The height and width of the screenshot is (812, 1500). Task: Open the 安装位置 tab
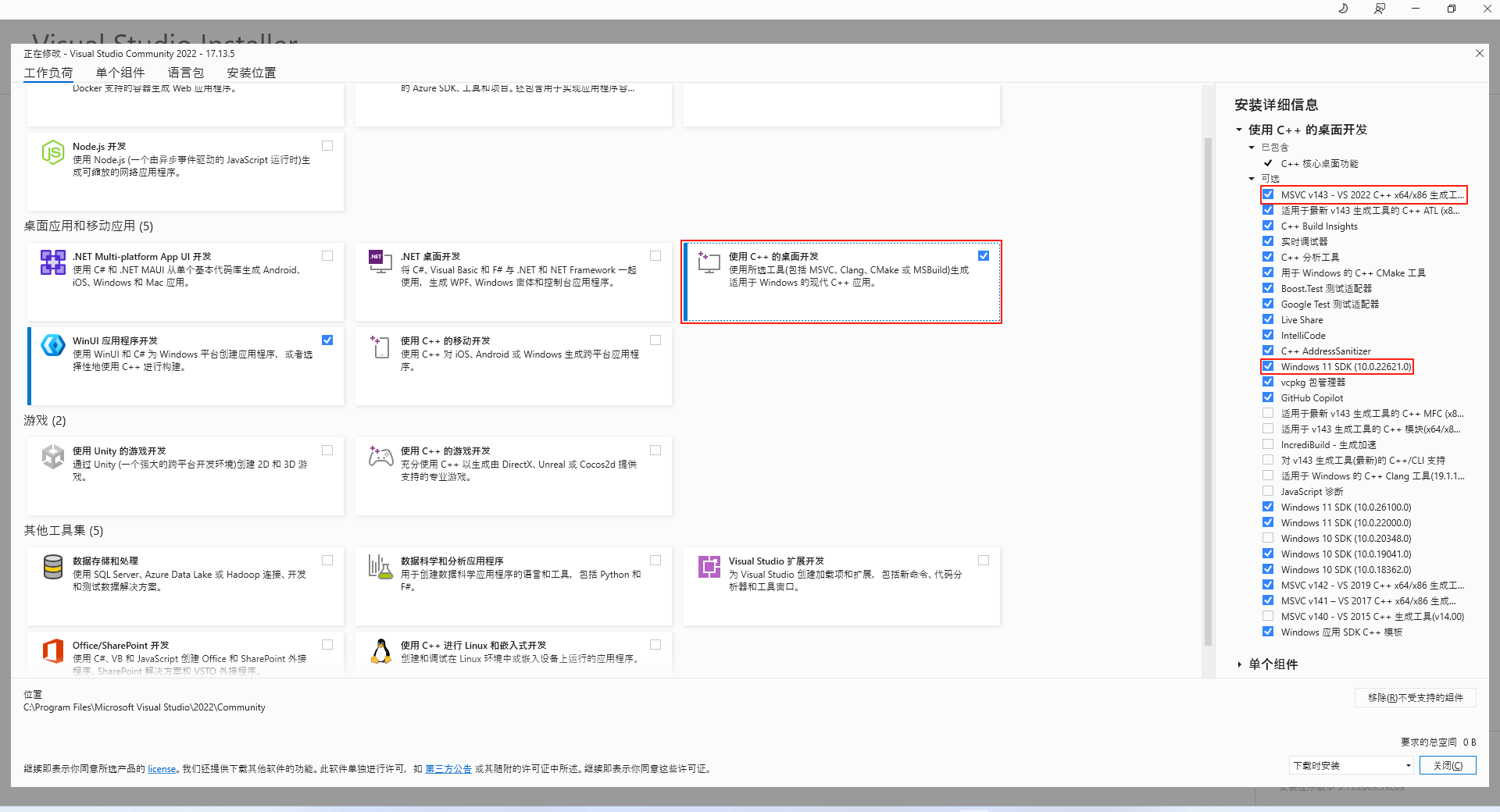click(x=251, y=73)
